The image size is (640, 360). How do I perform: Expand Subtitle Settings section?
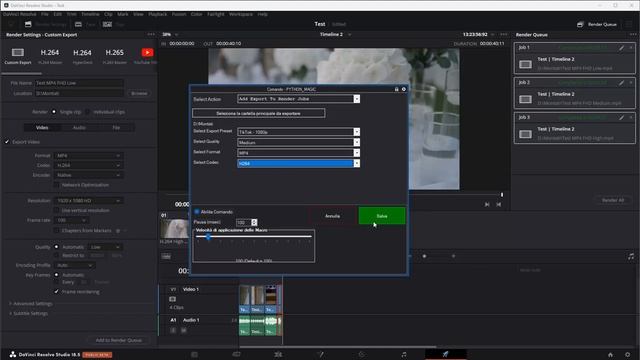coord(29,313)
